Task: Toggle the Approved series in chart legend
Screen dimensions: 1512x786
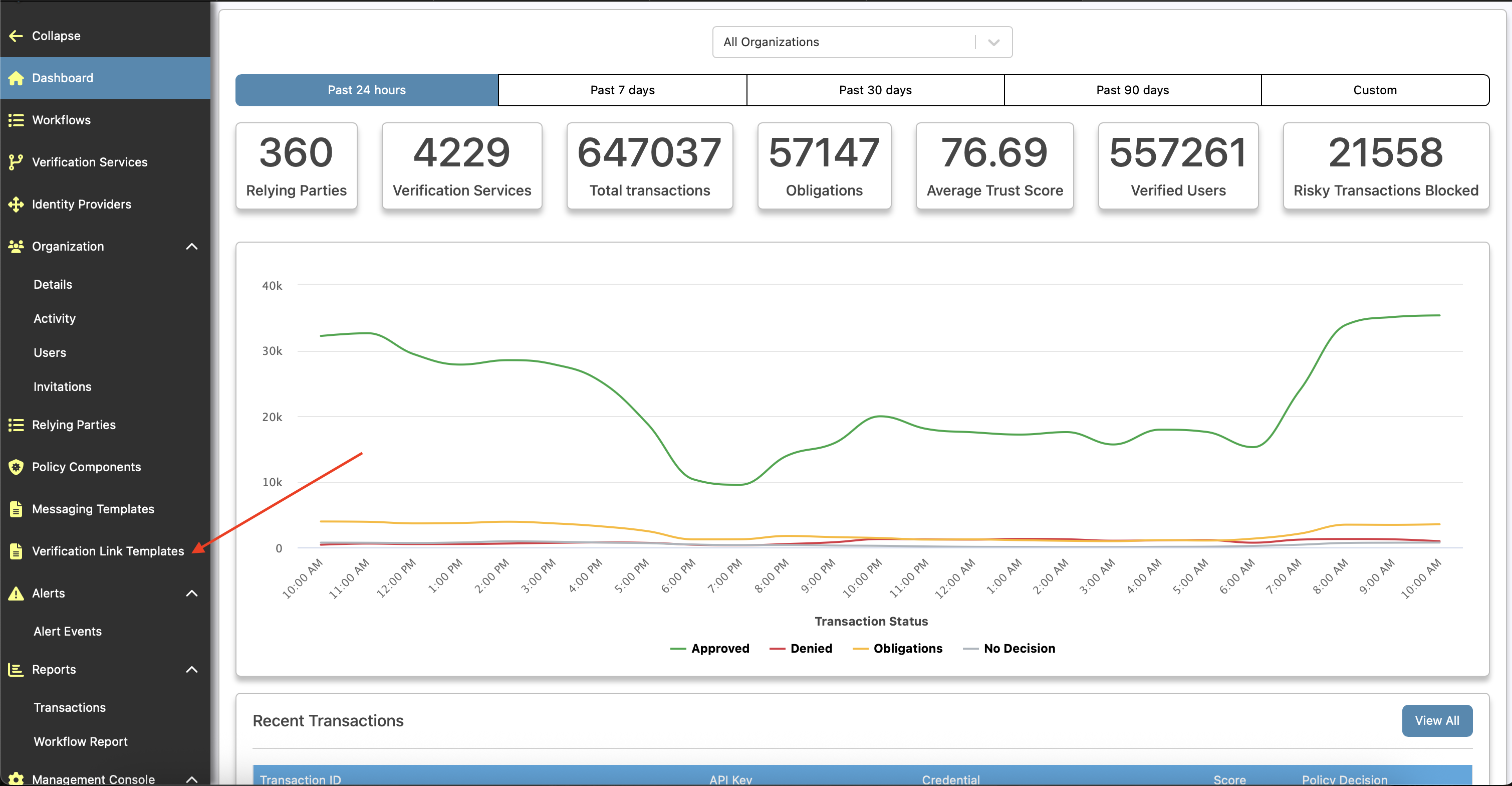Action: 719,649
